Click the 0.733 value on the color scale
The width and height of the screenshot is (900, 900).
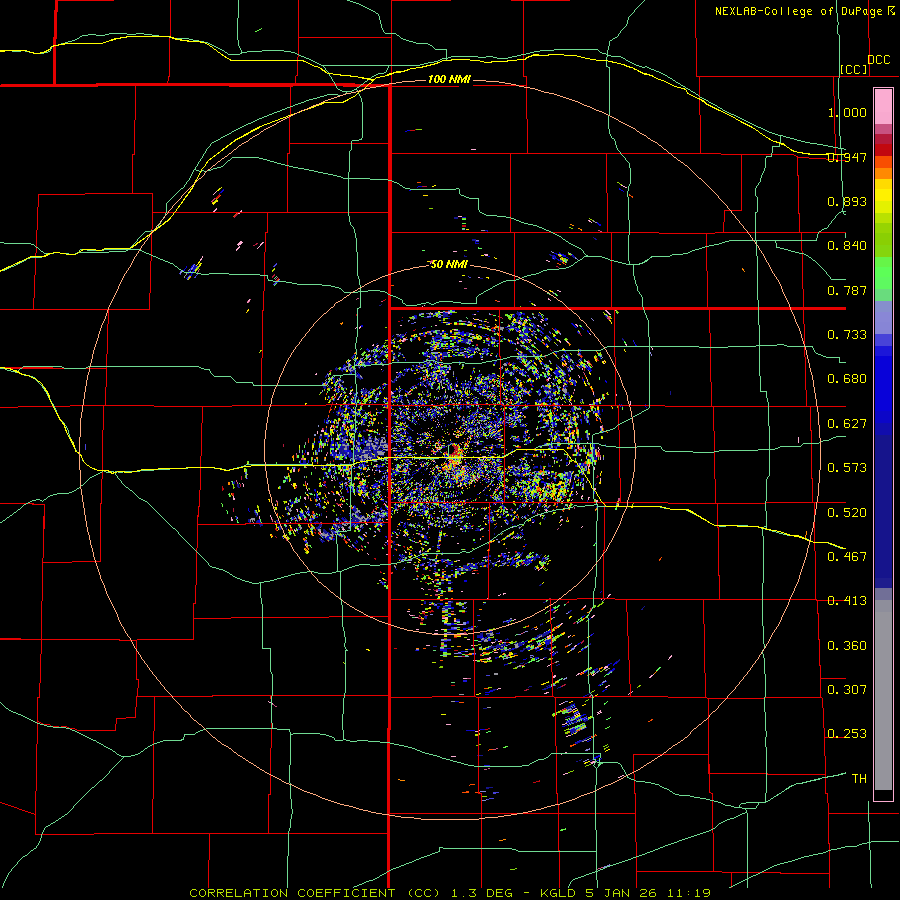pyautogui.click(x=847, y=335)
